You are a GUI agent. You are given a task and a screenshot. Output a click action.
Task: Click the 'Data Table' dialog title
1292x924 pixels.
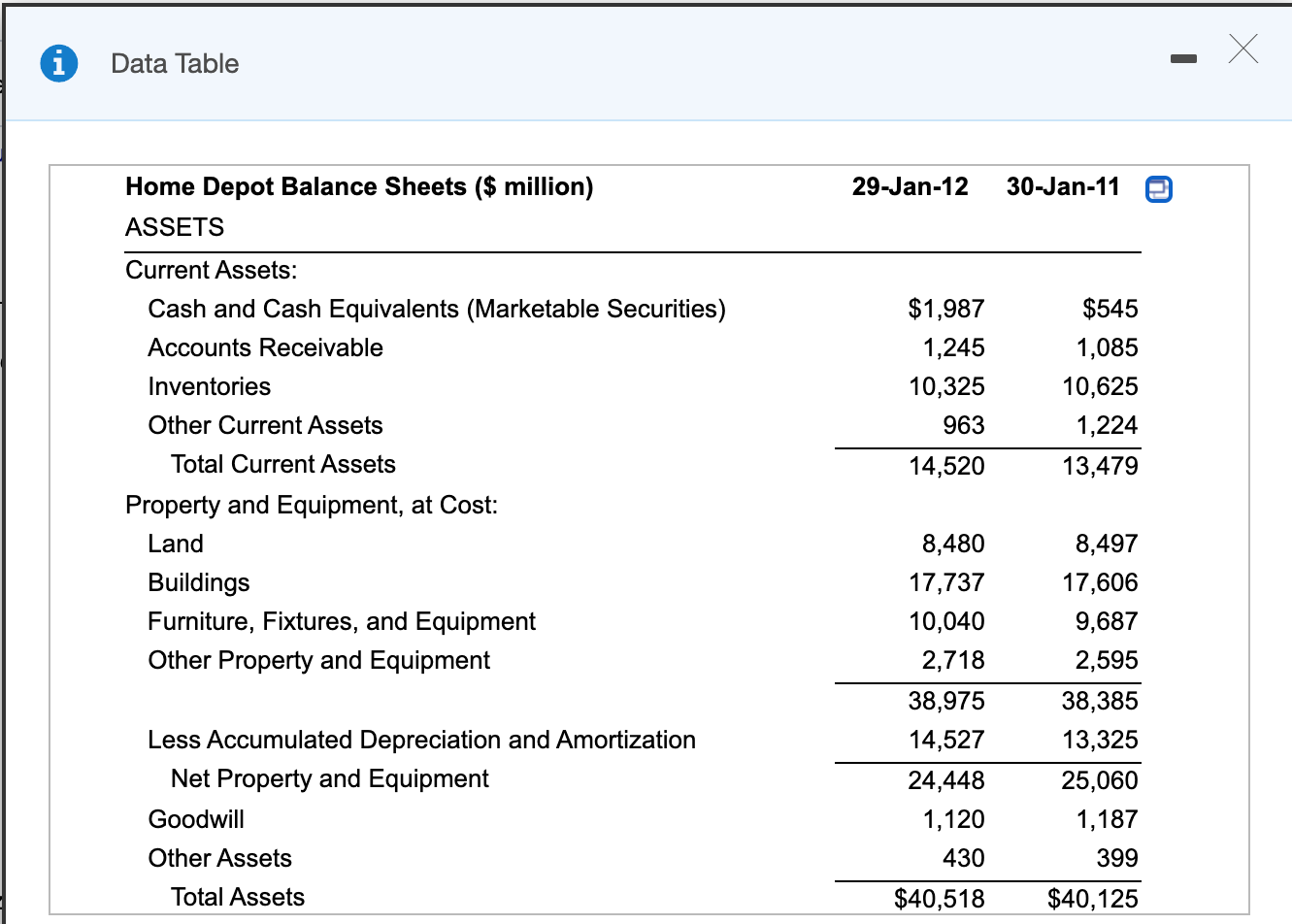pyautogui.click(x=175, y=64)
